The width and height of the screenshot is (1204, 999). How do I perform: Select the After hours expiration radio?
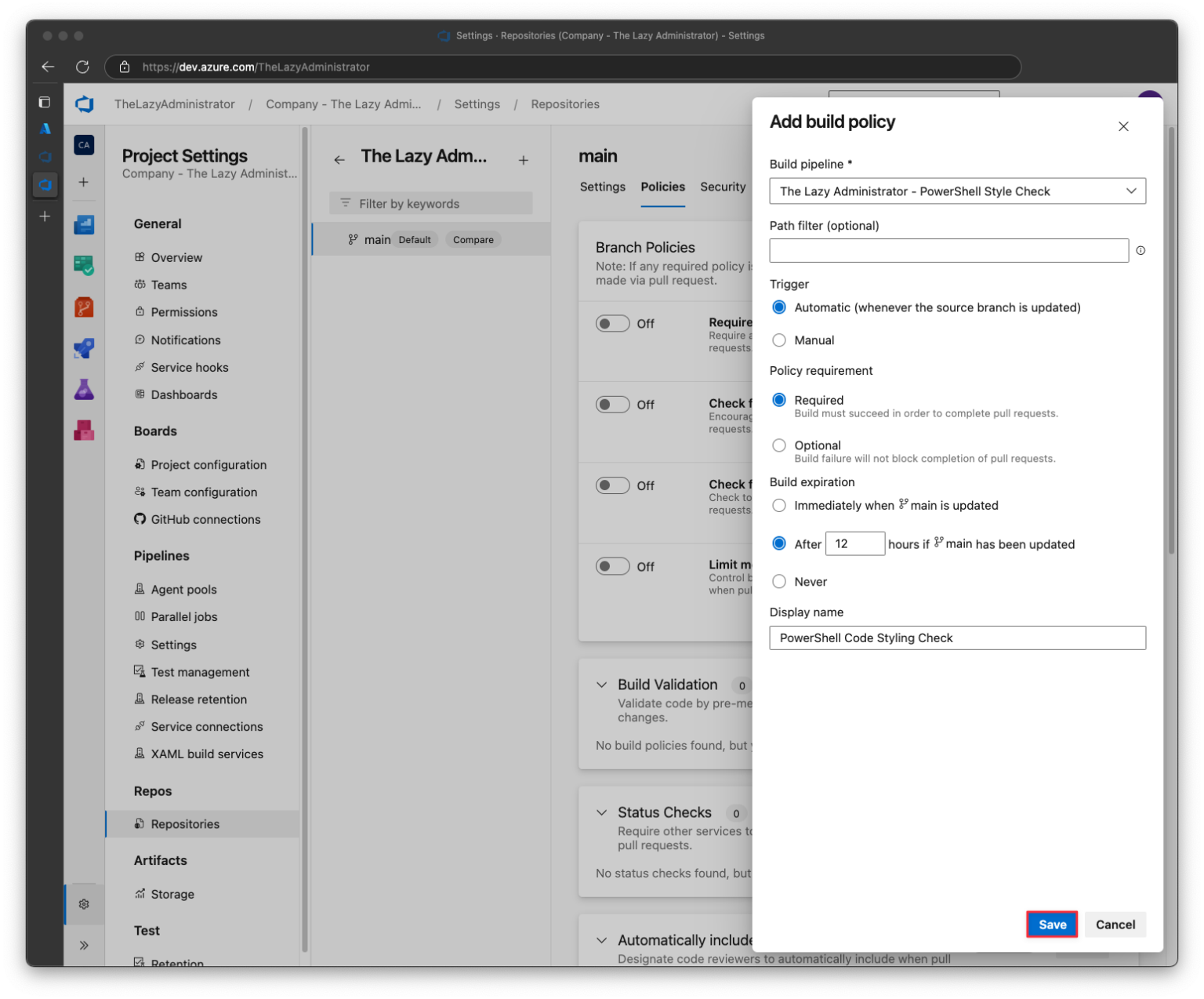pyautogui.click(x=779, y=543)
